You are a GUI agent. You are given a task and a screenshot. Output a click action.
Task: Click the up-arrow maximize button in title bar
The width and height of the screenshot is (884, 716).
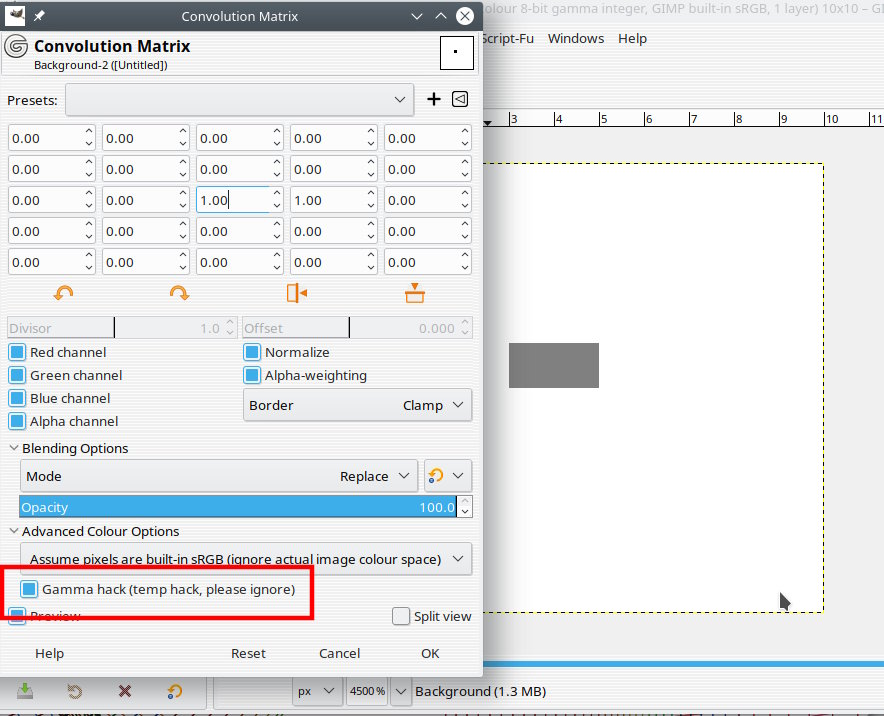(441, 16)
